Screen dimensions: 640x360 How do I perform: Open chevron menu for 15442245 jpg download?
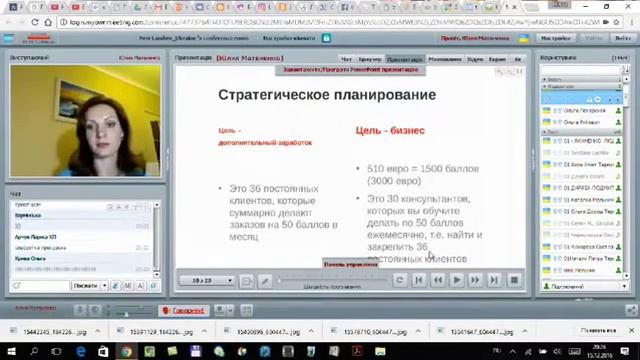coord(98,331)
